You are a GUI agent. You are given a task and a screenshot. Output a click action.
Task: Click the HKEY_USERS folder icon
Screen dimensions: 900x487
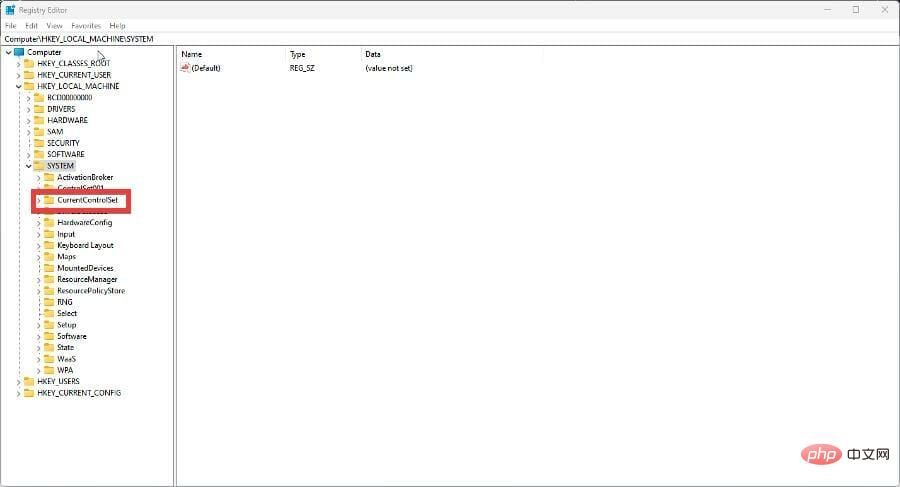point(29,381)
